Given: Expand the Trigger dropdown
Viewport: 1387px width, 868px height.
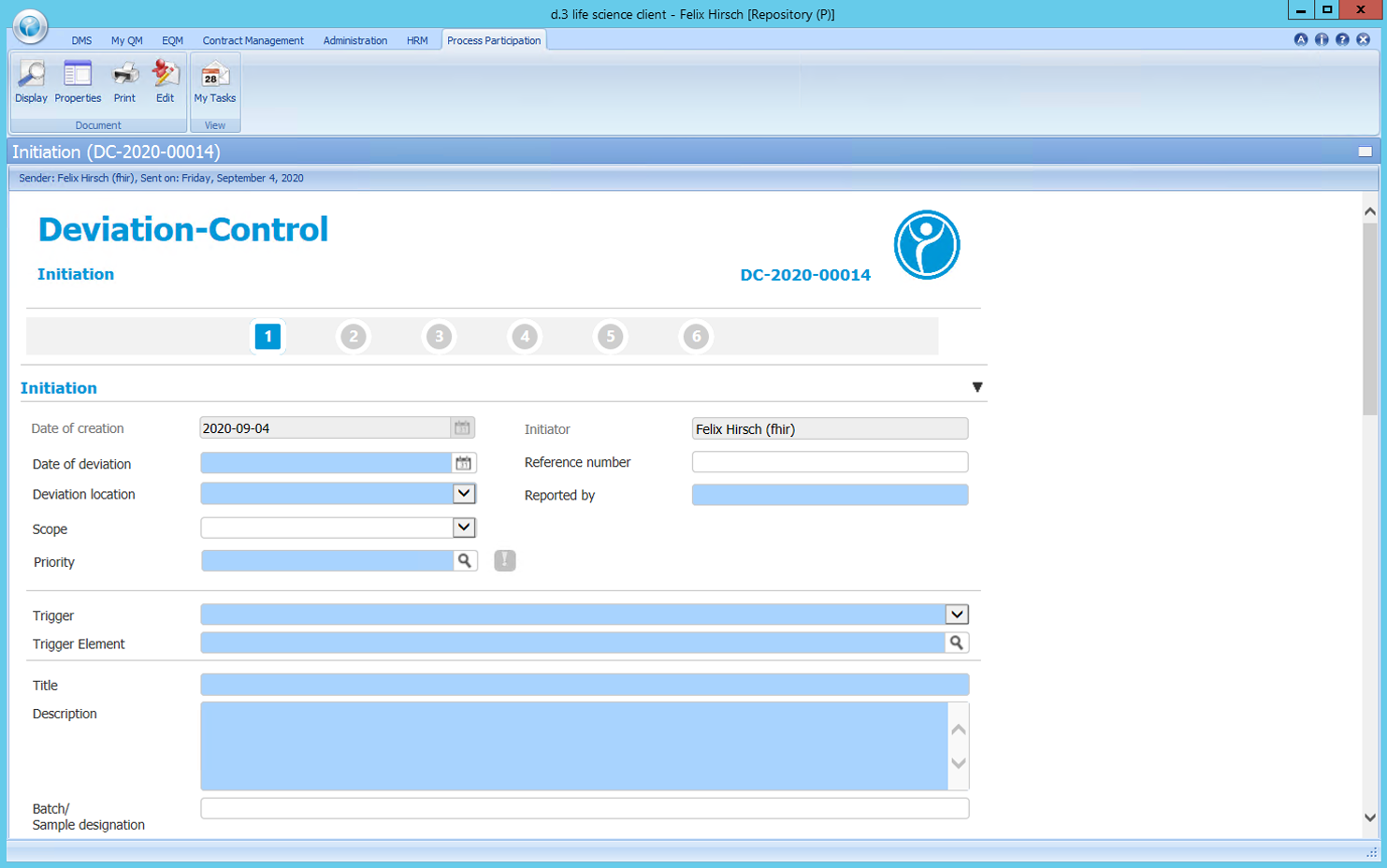Looking at the screenshot, I should 956,614.
